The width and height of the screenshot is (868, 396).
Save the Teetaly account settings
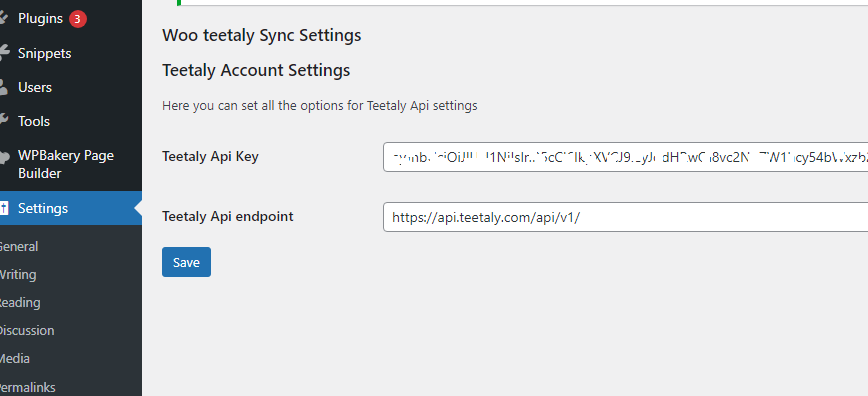point(186,262)
